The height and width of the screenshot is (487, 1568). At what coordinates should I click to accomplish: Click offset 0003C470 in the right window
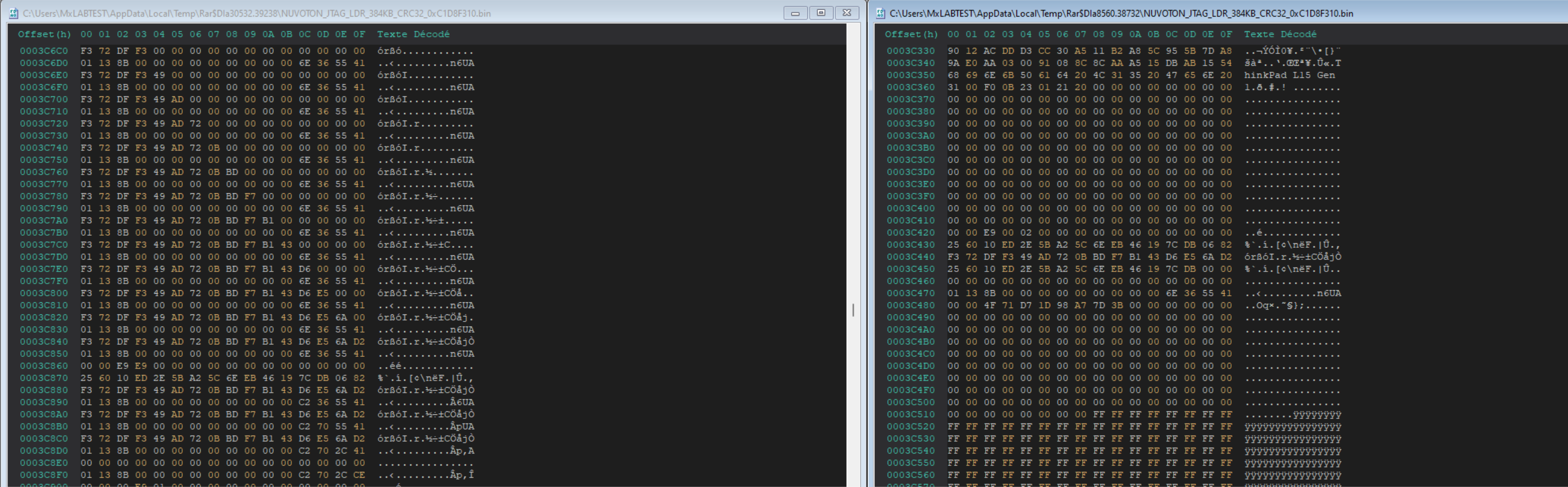pyautogui.click(x=911, y=293)
